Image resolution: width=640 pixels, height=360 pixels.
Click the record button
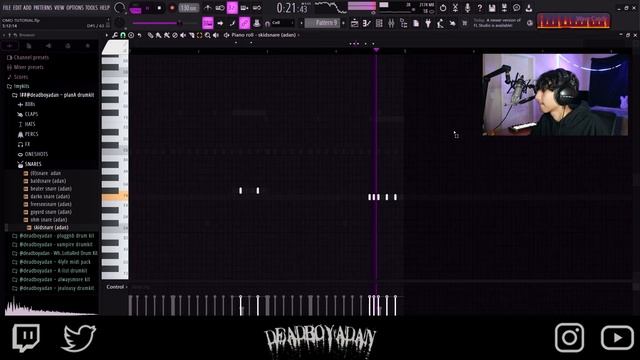[x=172, y=8]
